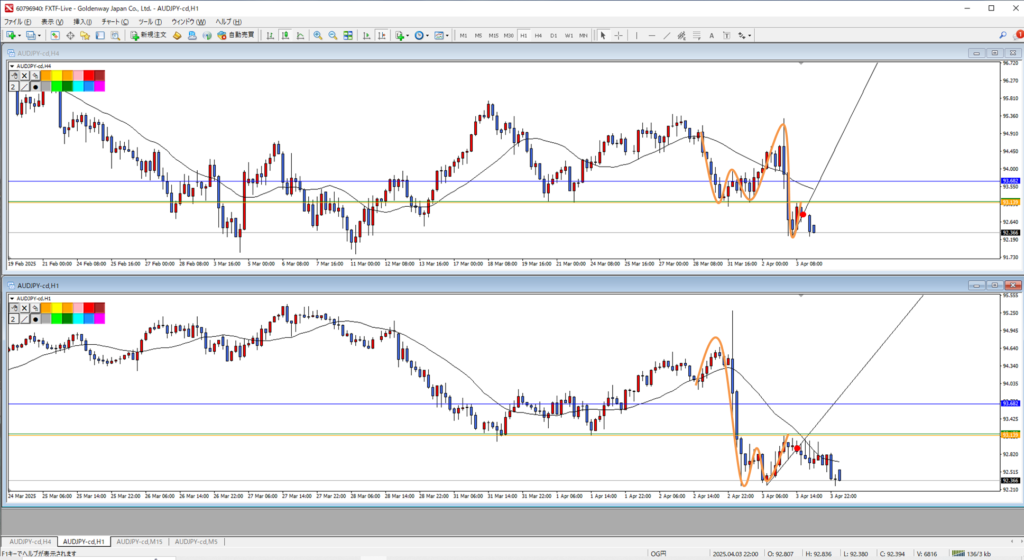Open the Periods clock dropdown
The height and width of the screenshot is (560, 1024).
click(x=421, y=35)
